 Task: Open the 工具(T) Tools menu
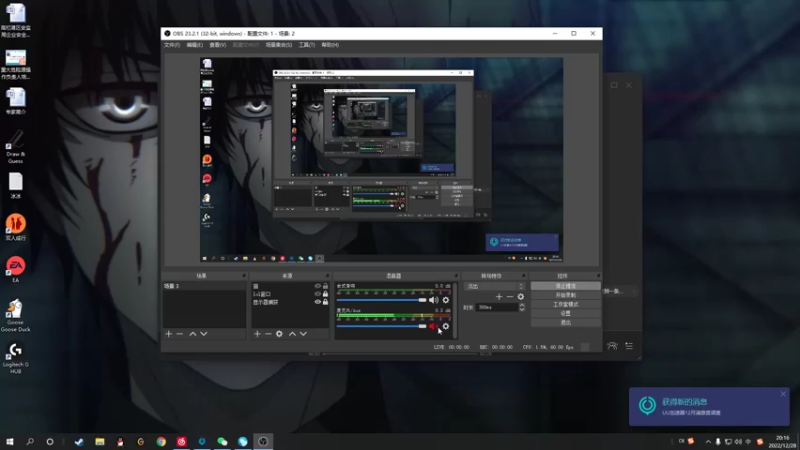[307, 45]
